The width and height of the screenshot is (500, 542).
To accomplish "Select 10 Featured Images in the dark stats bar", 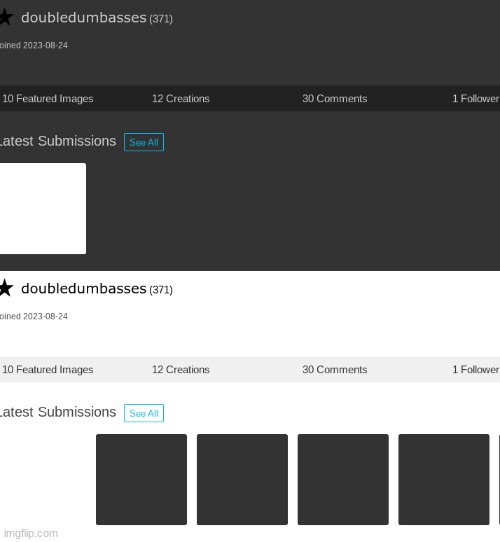I will click(48, 99).
